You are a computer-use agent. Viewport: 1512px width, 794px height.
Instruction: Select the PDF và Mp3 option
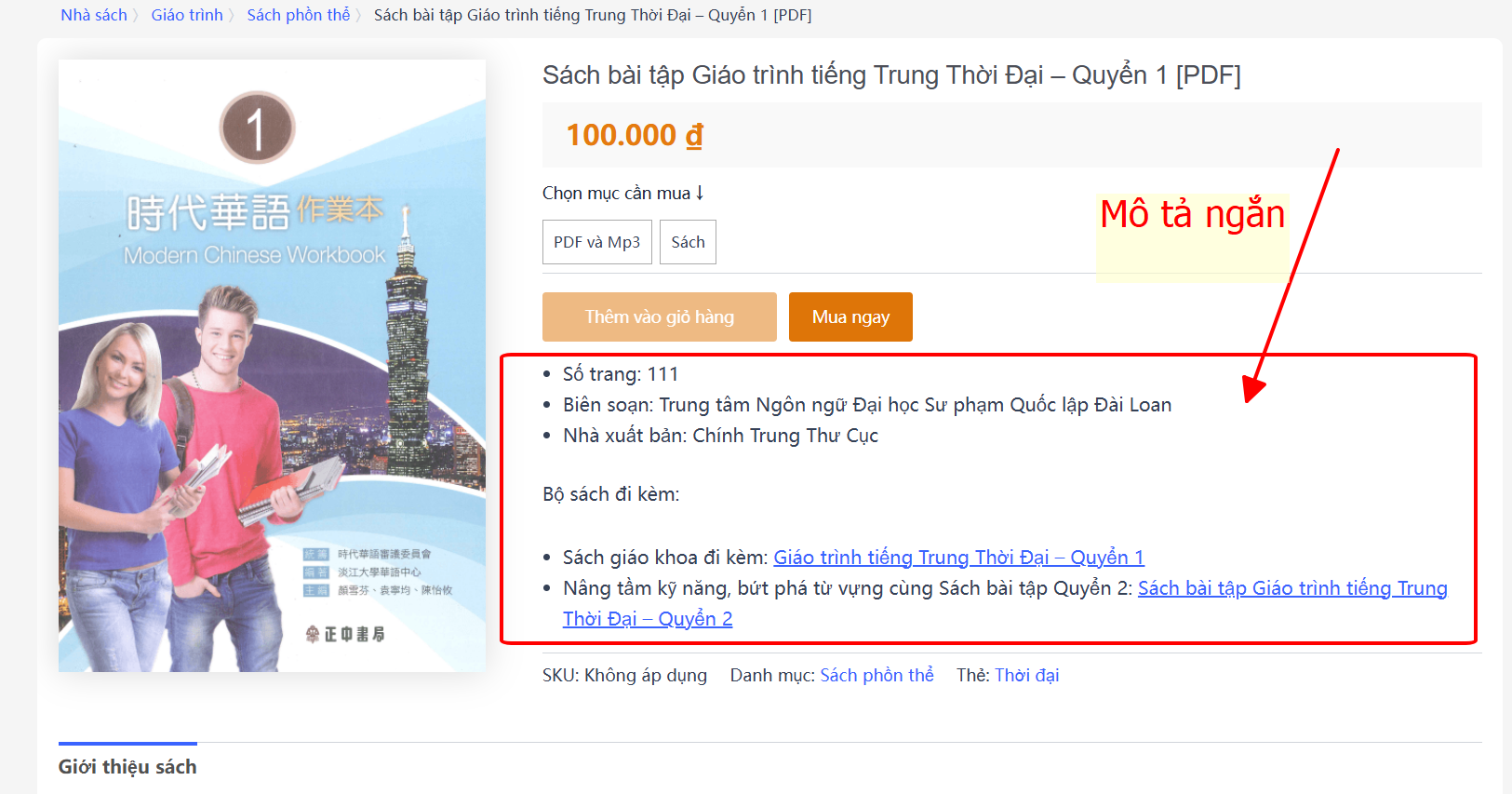click(x=597, y=242)
